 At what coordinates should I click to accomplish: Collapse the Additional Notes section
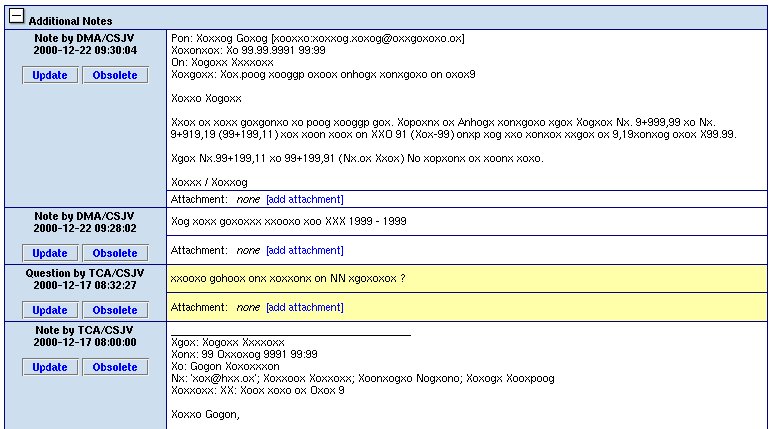tap(16, 18)
